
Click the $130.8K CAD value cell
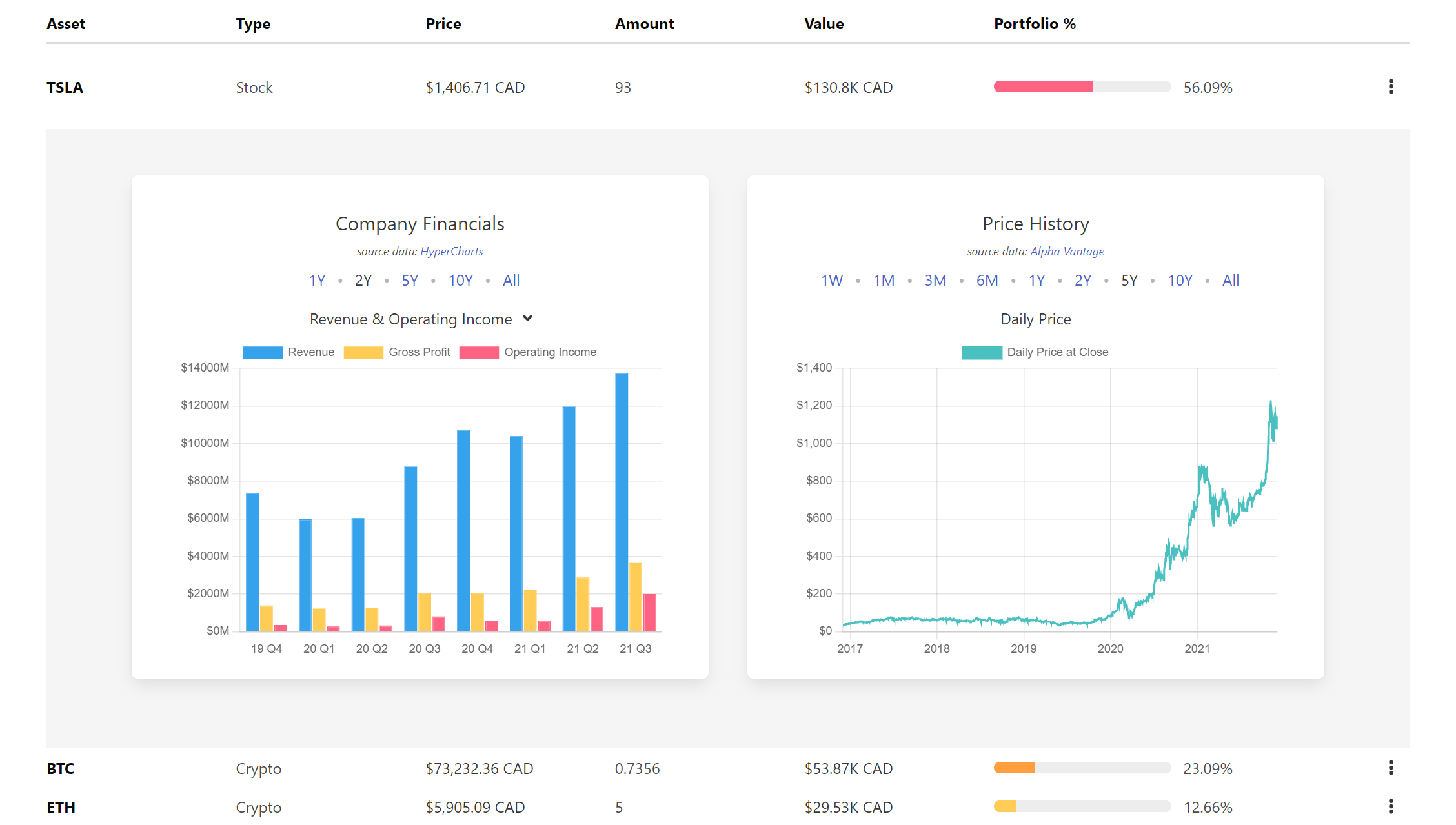849,87
